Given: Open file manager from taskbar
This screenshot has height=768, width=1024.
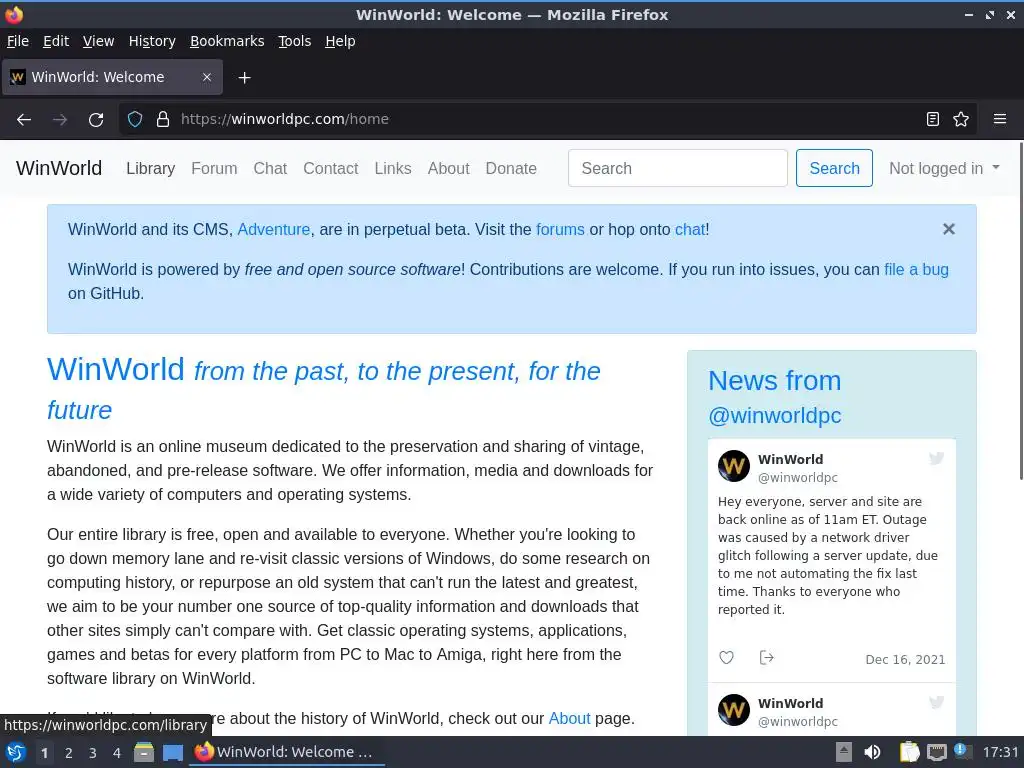Looking at the screenshot, I should tap(144, 752).
